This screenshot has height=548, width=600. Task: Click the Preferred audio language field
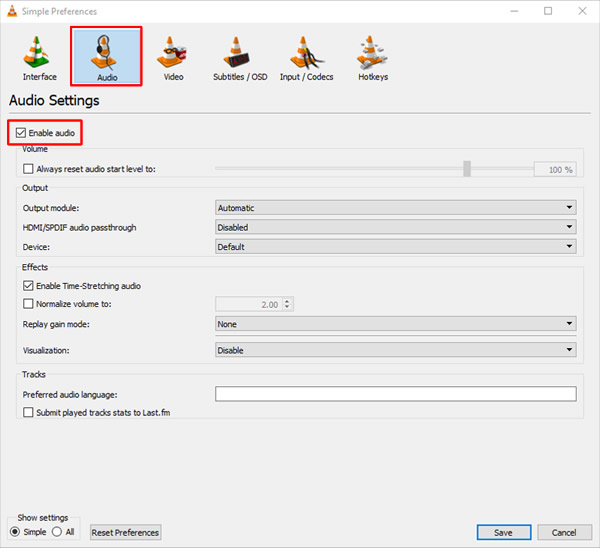coord(396,393)
